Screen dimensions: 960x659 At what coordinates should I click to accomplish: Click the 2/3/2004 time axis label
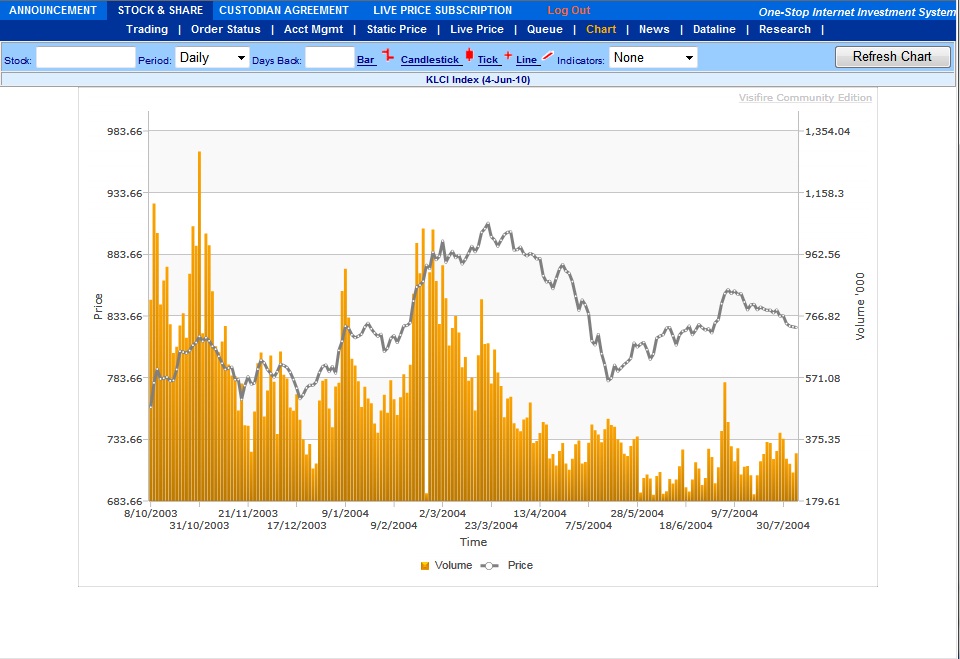pyautogui.click(x=443, y=514)
